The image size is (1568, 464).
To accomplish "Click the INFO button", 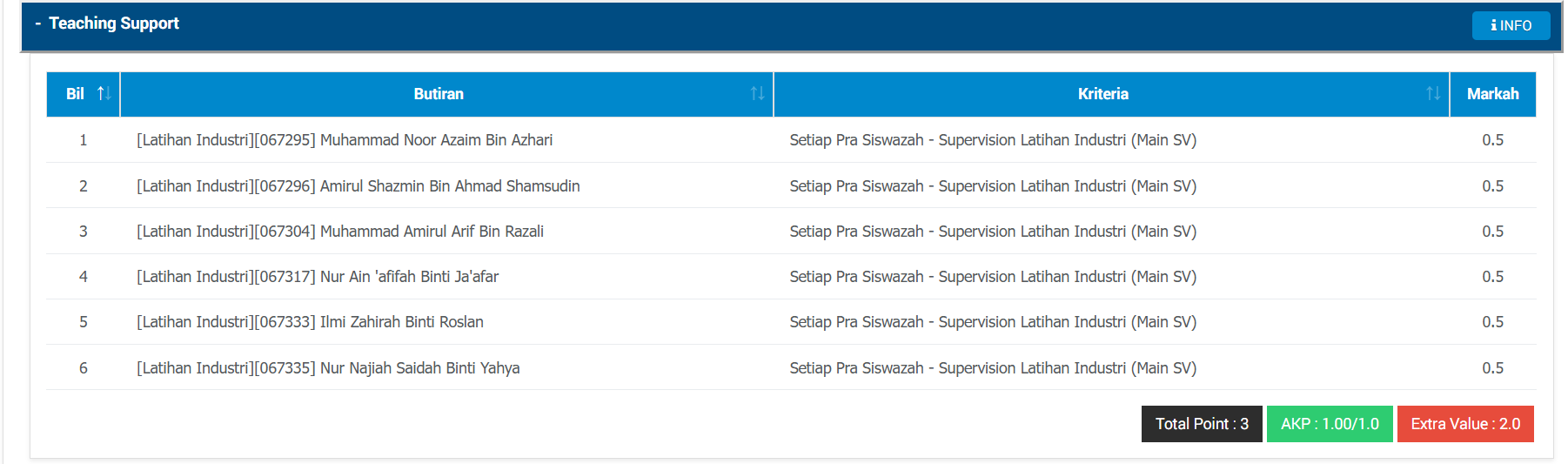I will (1511, 25).
